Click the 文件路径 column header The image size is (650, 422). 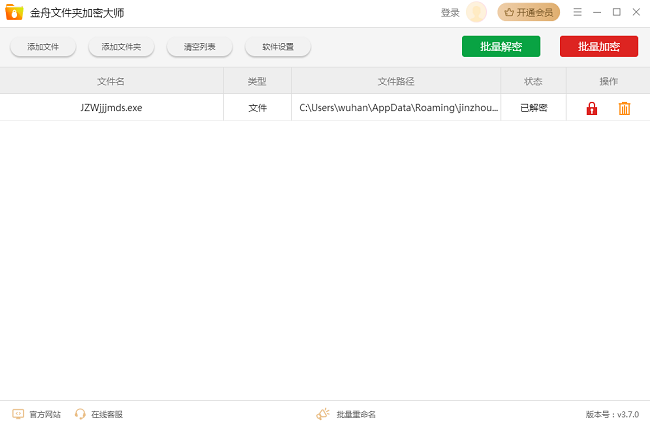pos(395,81)
